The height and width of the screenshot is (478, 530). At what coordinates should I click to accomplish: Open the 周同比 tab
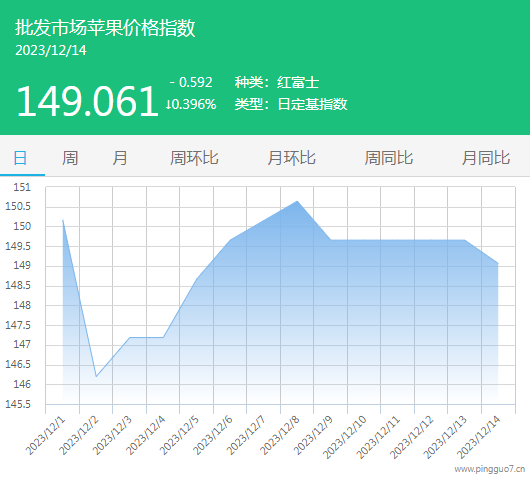(389, 158)
